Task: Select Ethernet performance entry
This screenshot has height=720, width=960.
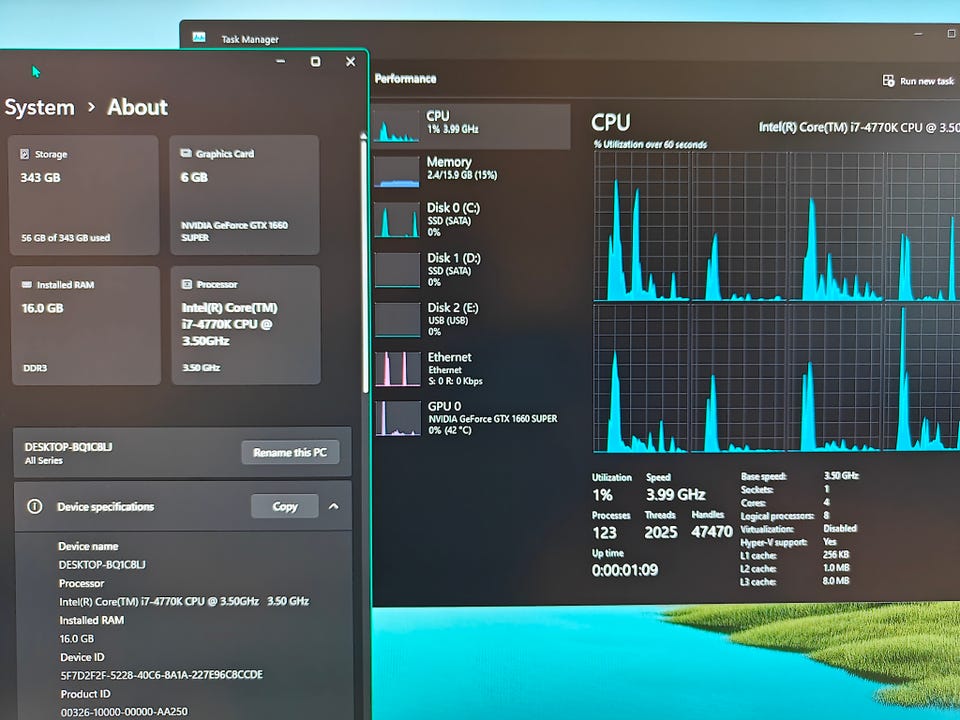Action: 471,369
